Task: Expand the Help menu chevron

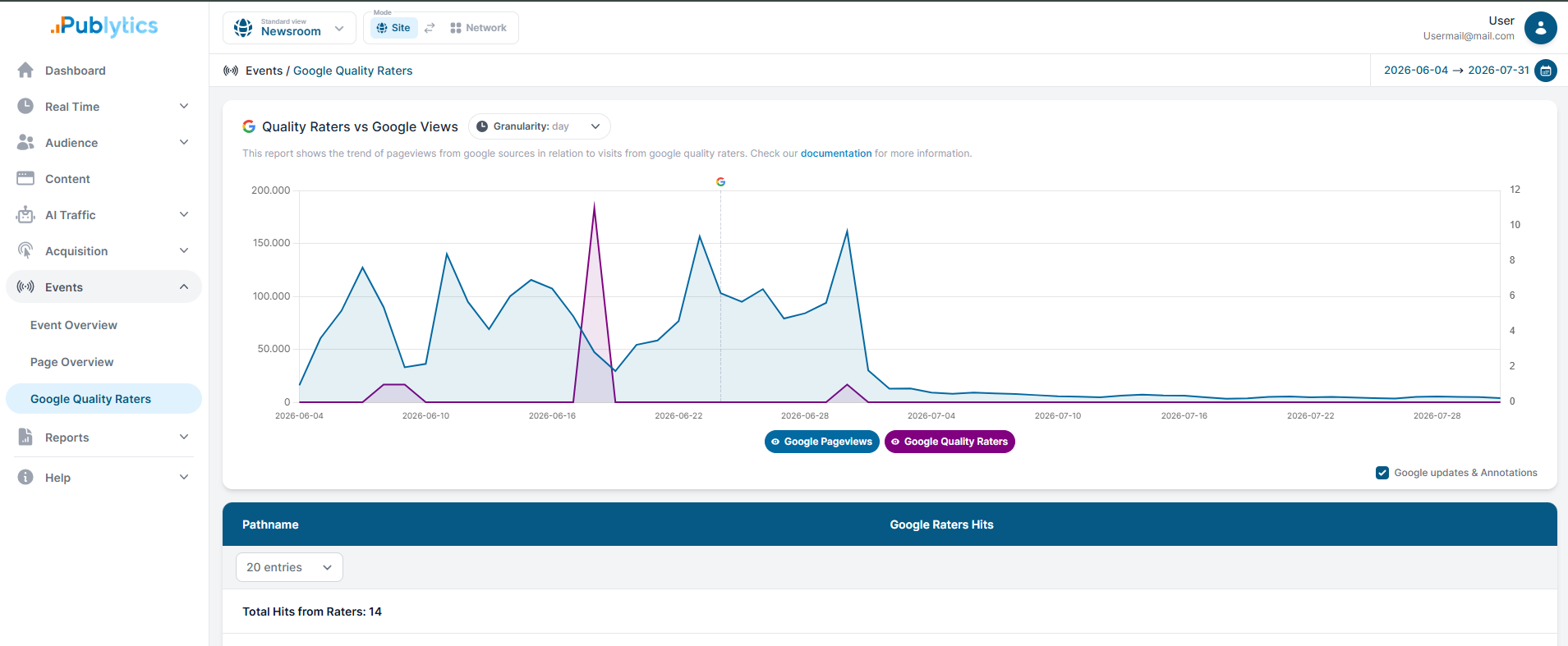Action: coord(184,478)
